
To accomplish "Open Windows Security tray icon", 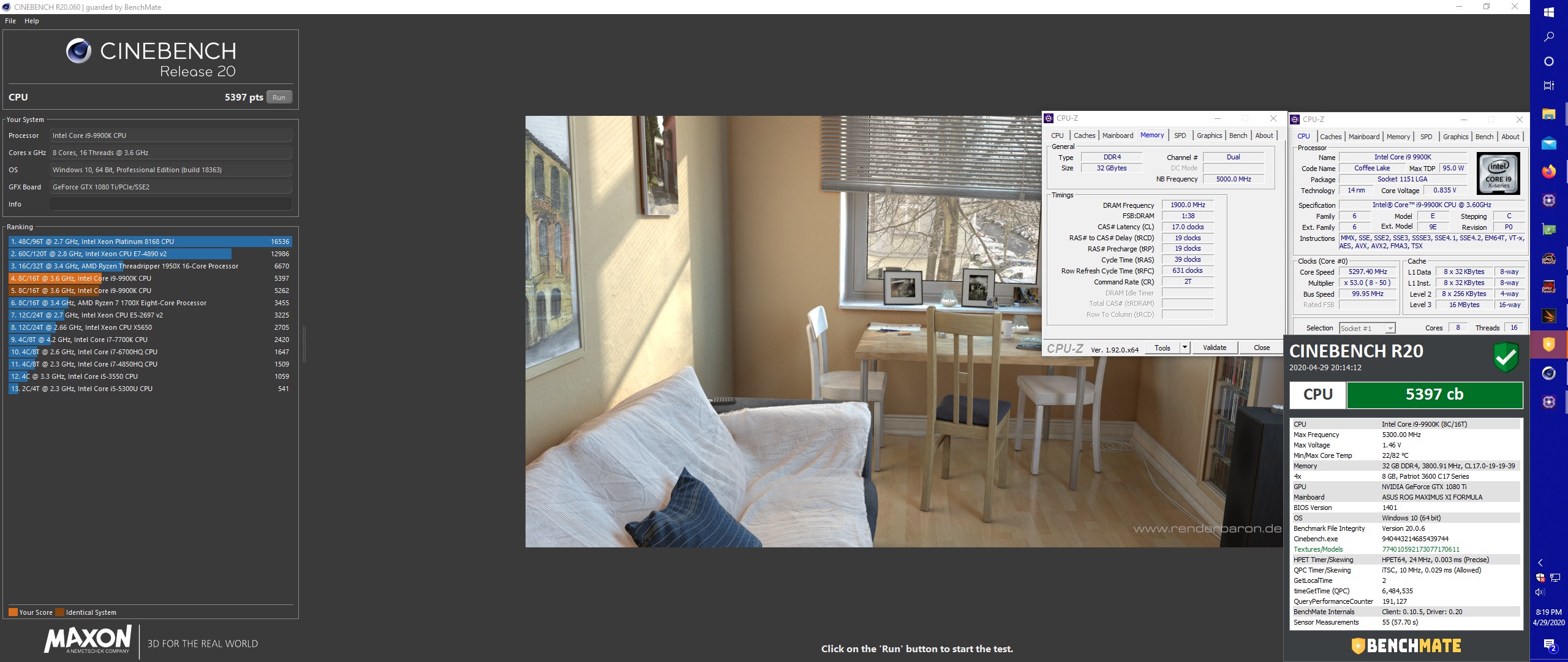I will (x=1540, y=577).
